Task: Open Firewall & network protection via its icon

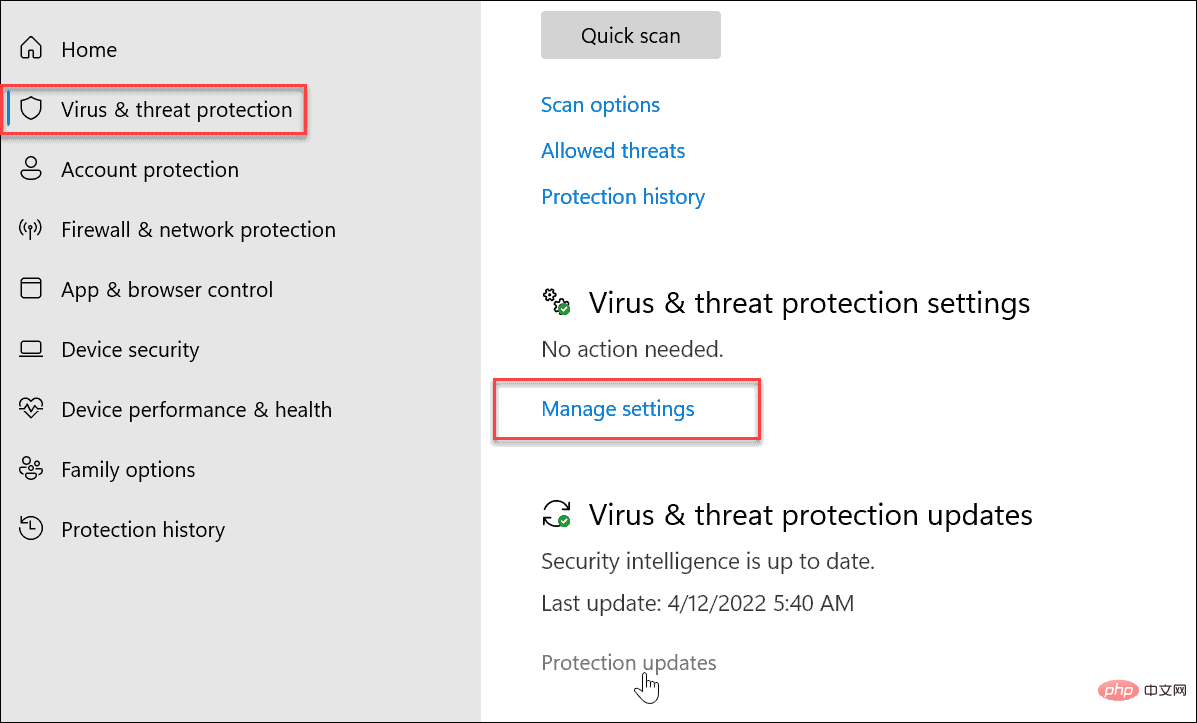Action: (x=31, y=229)
